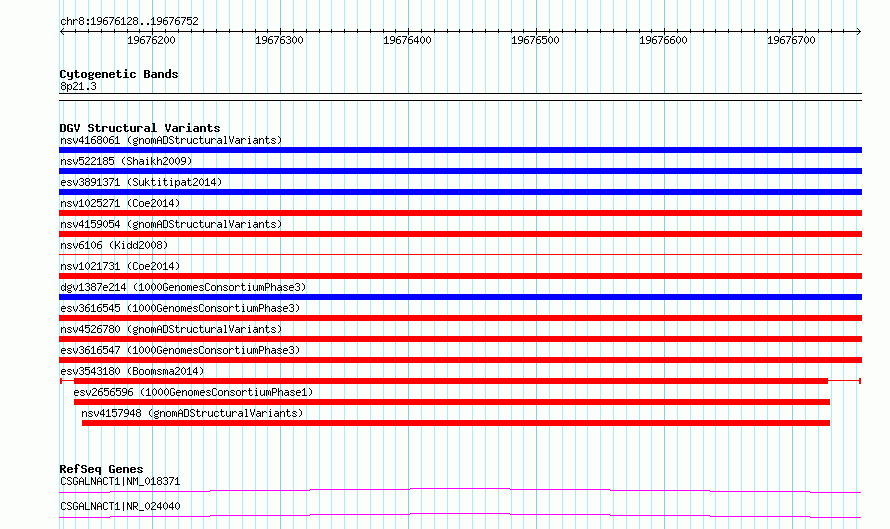890x529 pixels.
Task: Click blue bar under dgv1387e214
Action: point(460,297)
